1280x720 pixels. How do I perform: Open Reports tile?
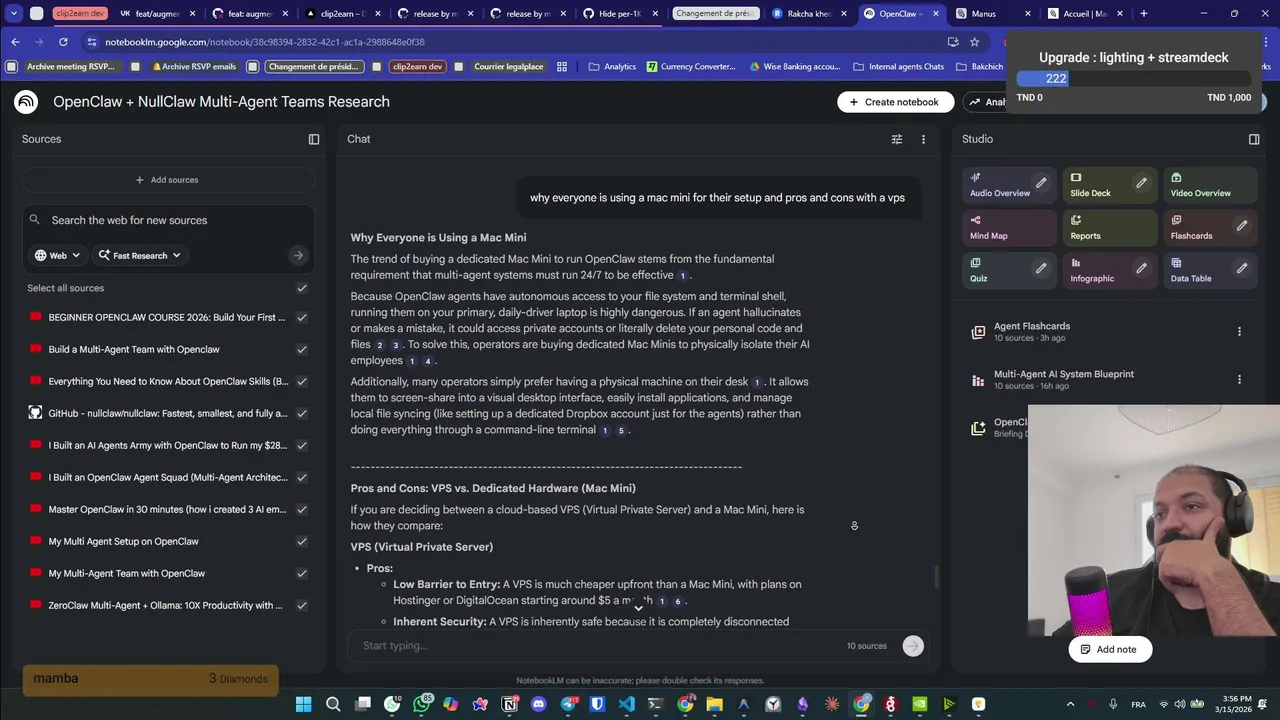pos(1108,228)
